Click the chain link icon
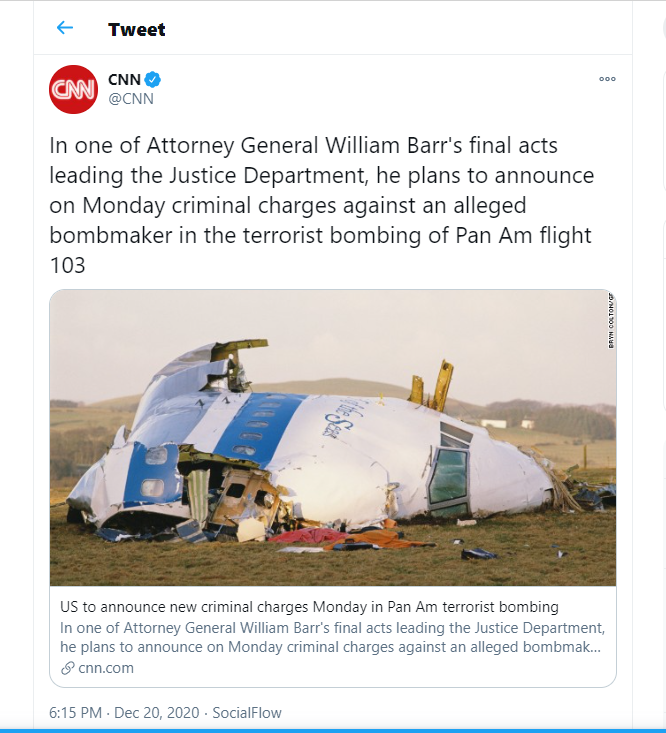 [x=68, y=668]
